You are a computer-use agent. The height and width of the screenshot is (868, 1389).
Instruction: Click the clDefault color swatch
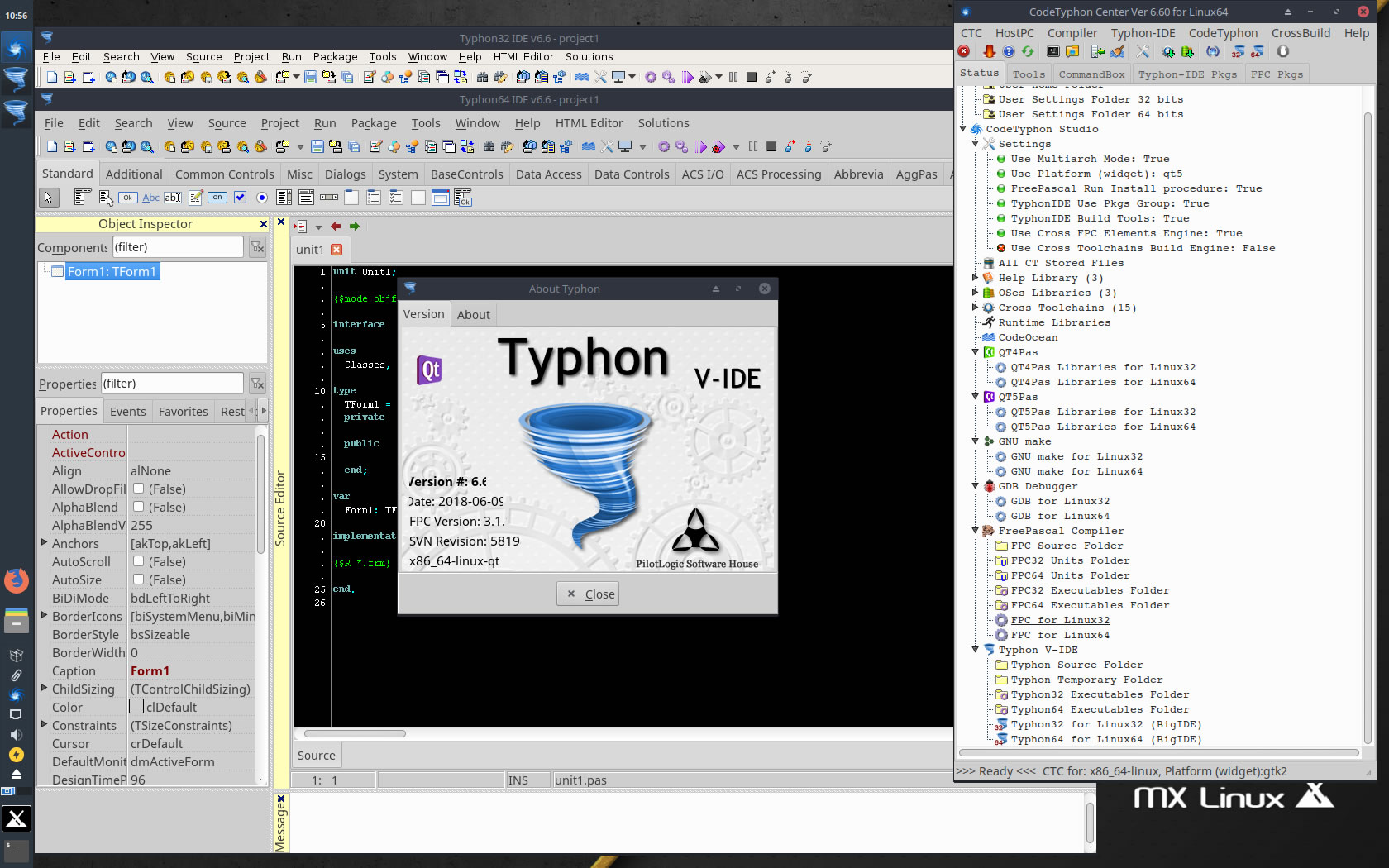pyautogui.click(x=137, y=707)
